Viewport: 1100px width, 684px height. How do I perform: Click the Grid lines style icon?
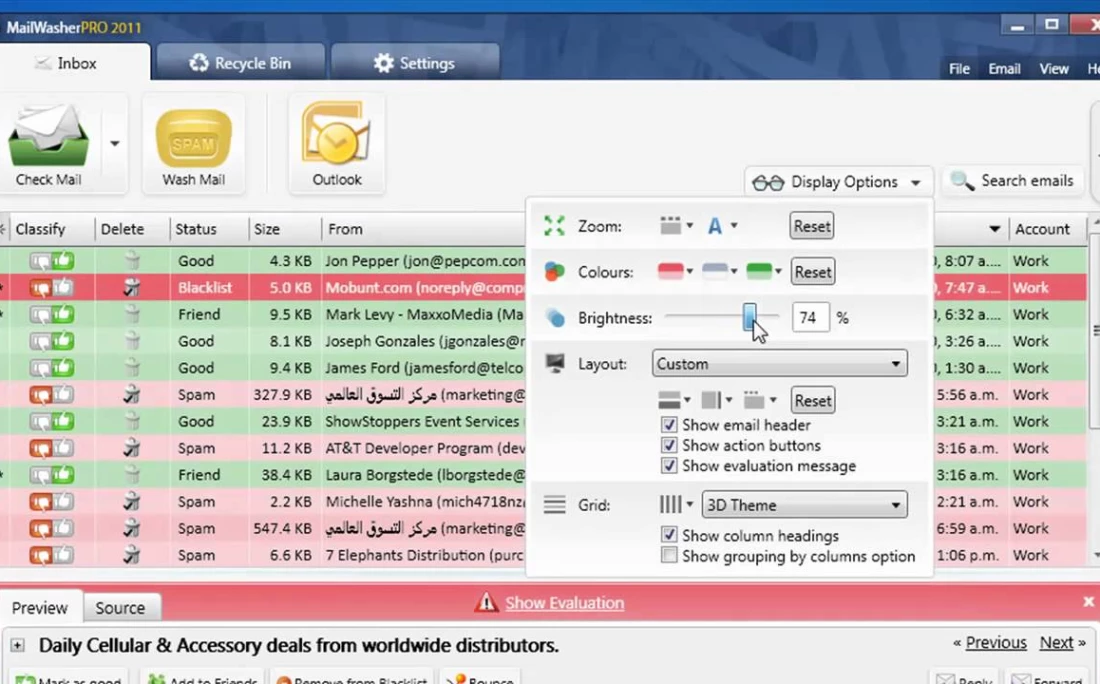(x=670, y=505)
